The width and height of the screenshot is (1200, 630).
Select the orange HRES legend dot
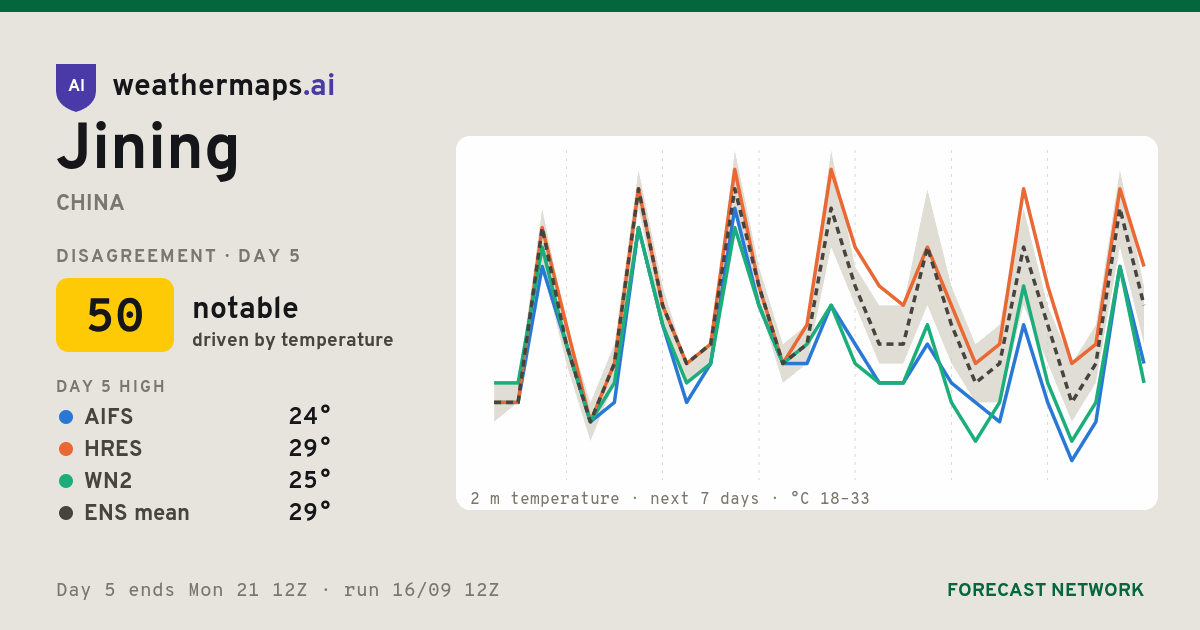[66, 449]
